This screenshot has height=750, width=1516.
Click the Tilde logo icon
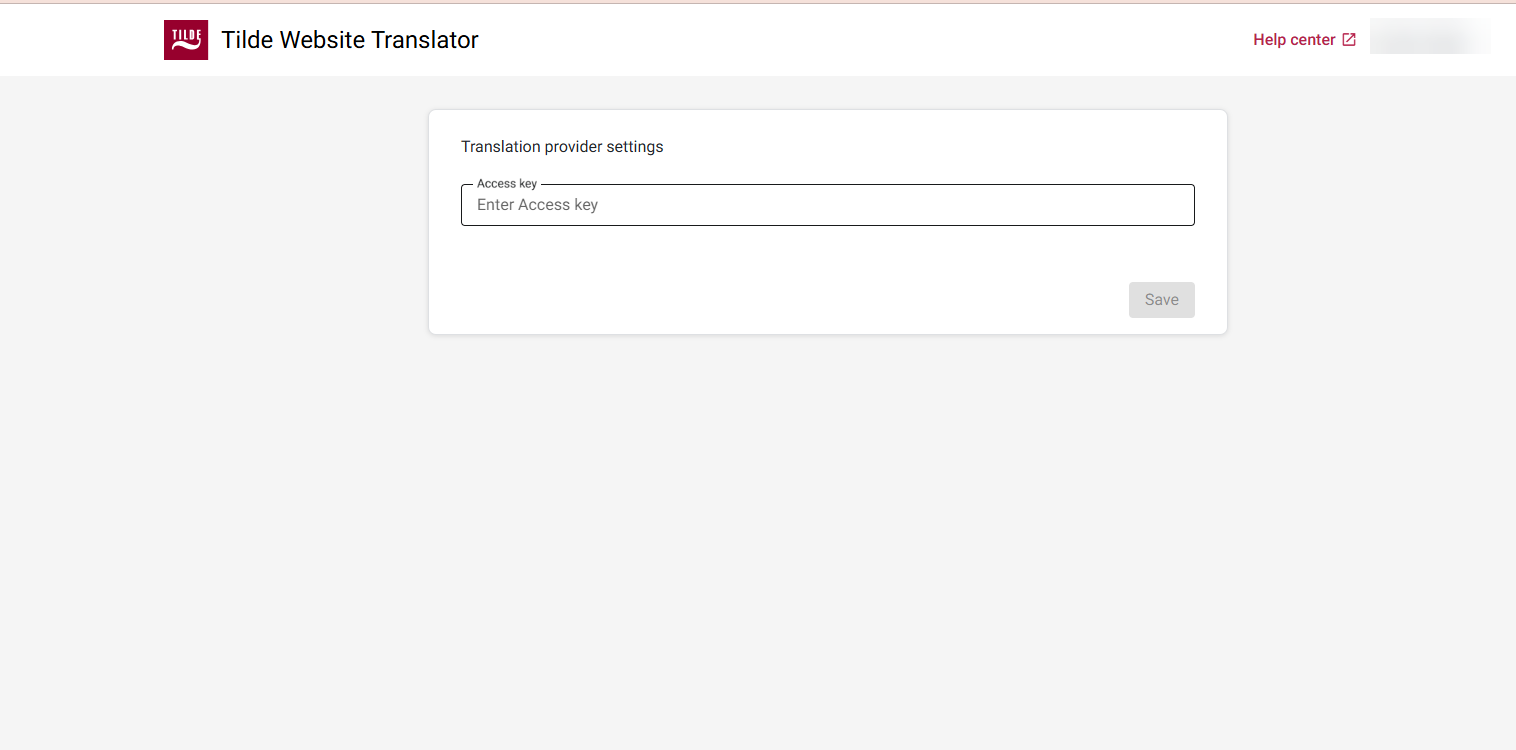tap(186, 40)
